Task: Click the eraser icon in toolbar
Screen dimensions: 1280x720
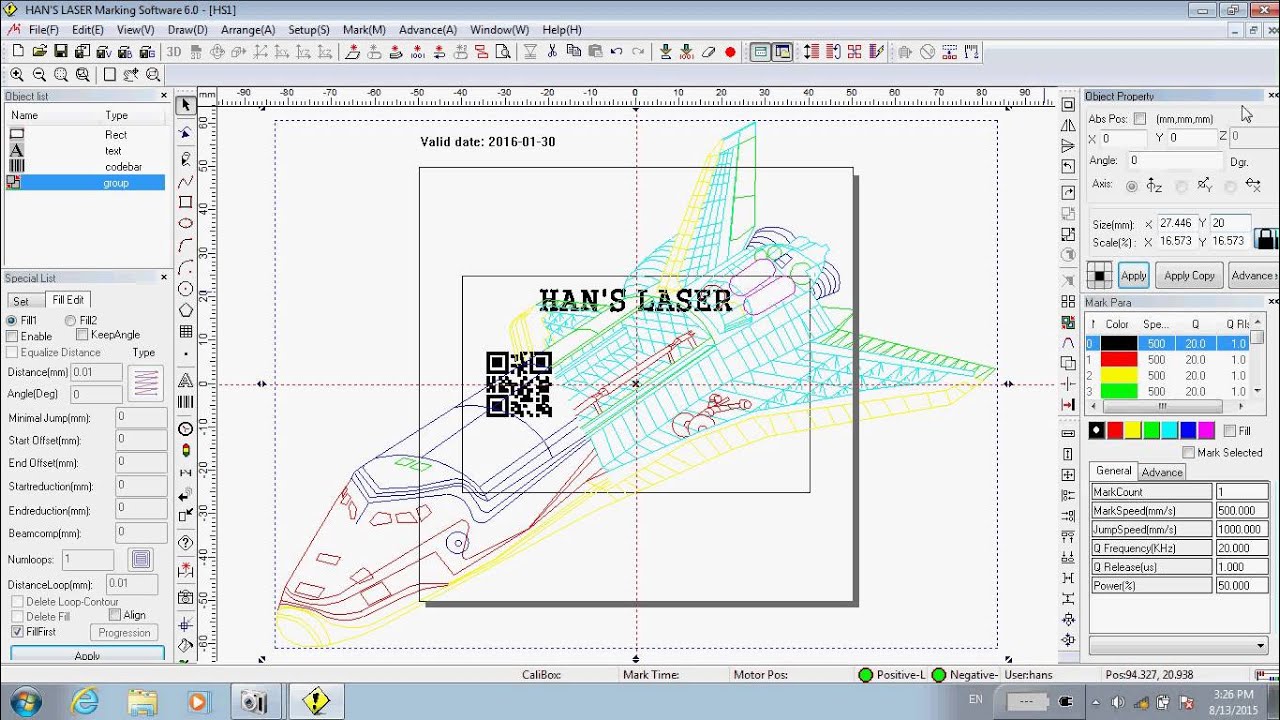Action: click(x=709, y=52)
